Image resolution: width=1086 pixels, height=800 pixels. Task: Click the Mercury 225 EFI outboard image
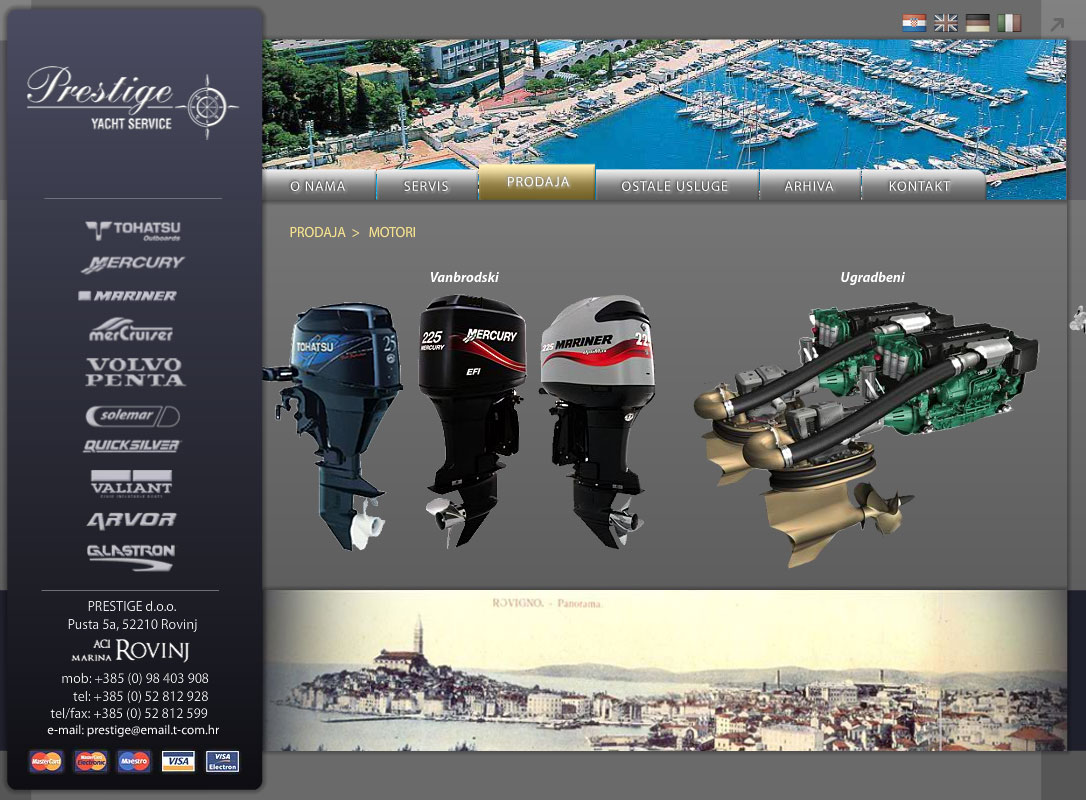(472, 420)
